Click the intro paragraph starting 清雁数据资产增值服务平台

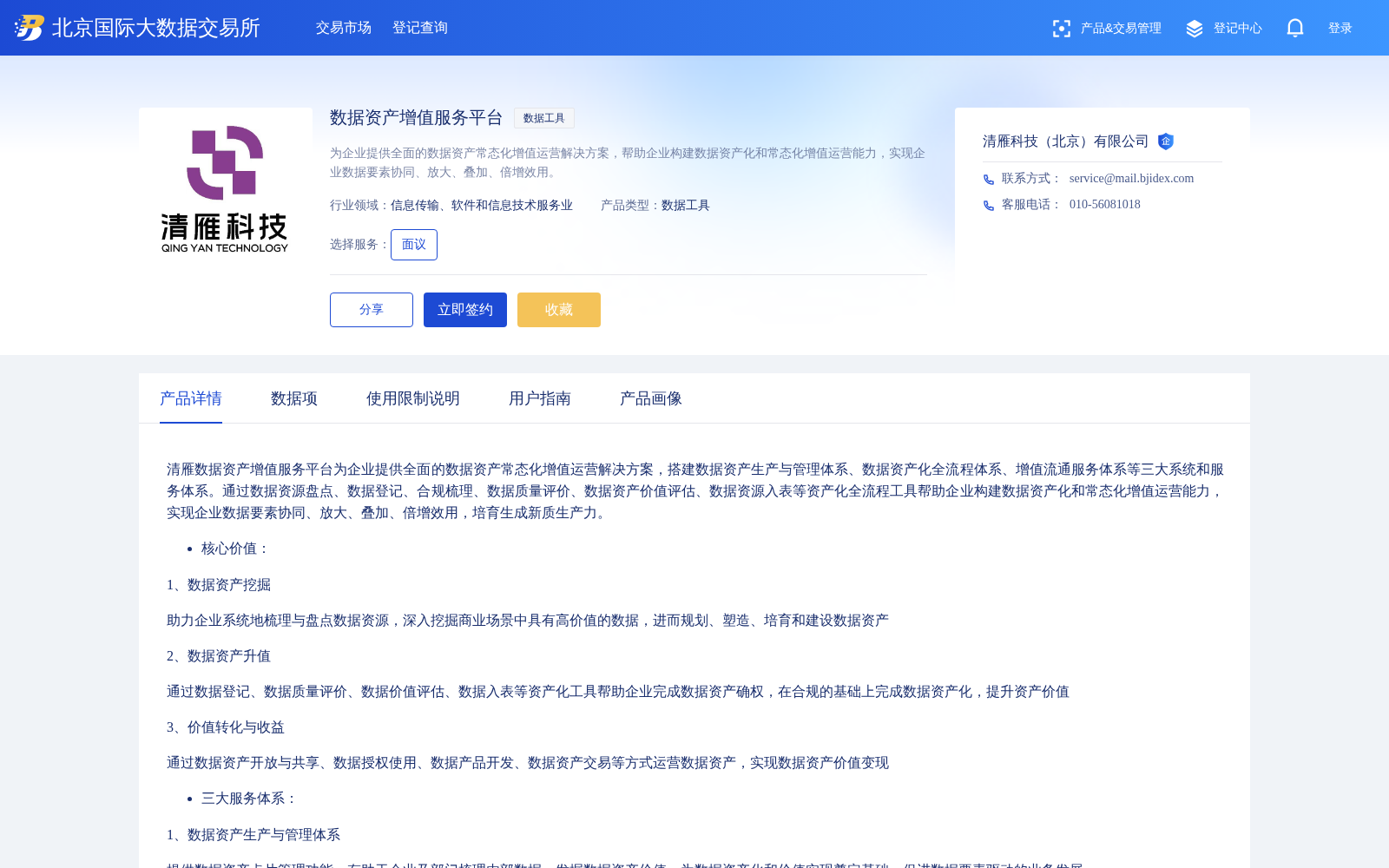pyautogui.click(x=695, y=491)
